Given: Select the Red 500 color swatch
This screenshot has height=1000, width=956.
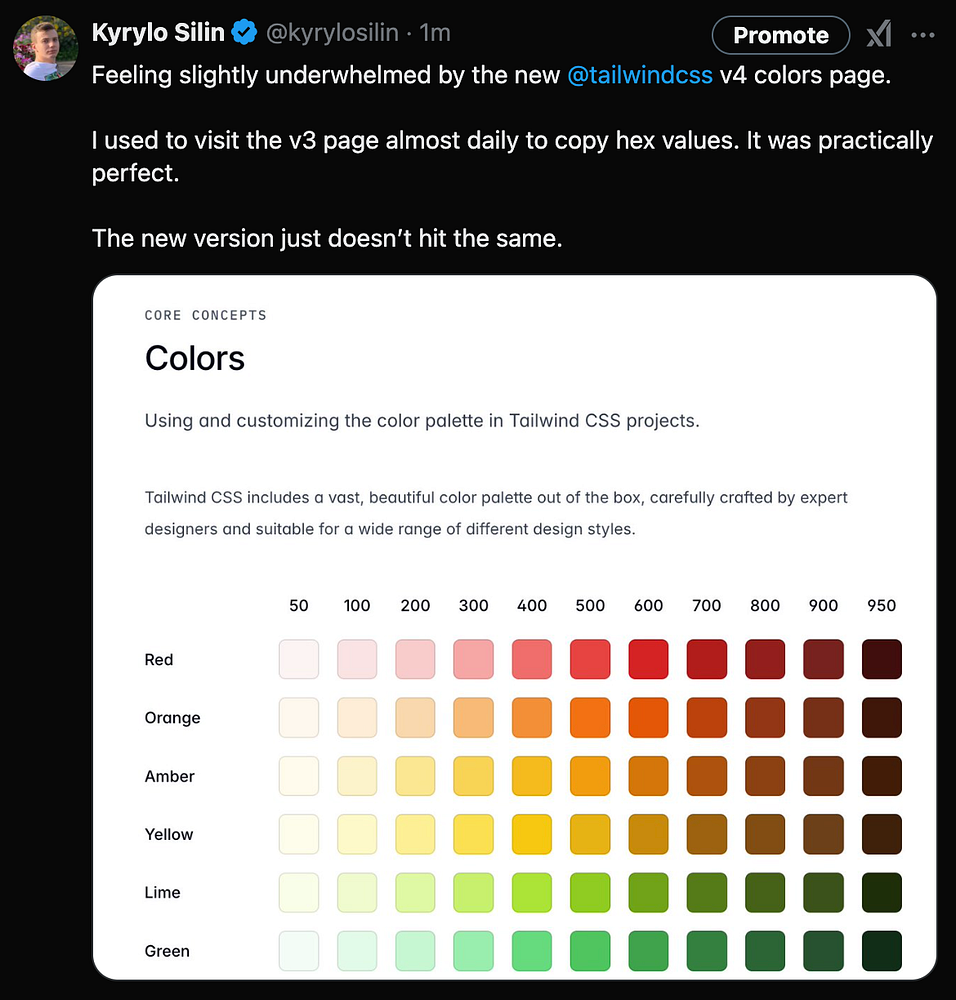Looking at the screenshot, I should pos(590,659).
